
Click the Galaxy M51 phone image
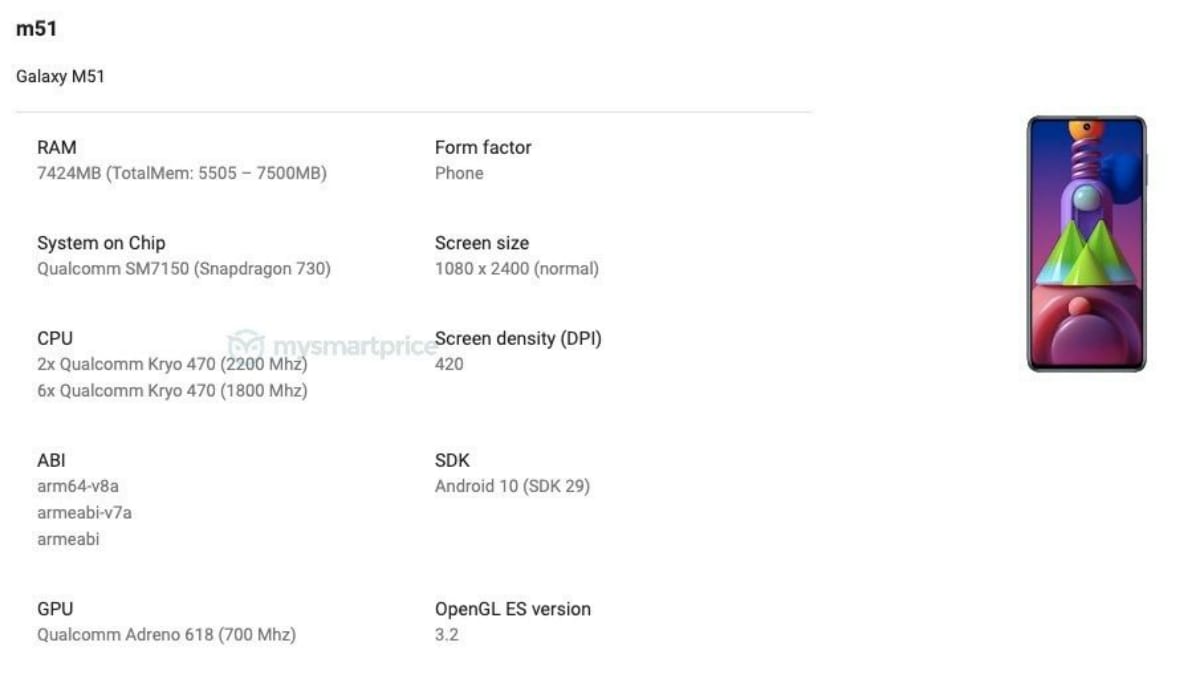(1087, 243)
